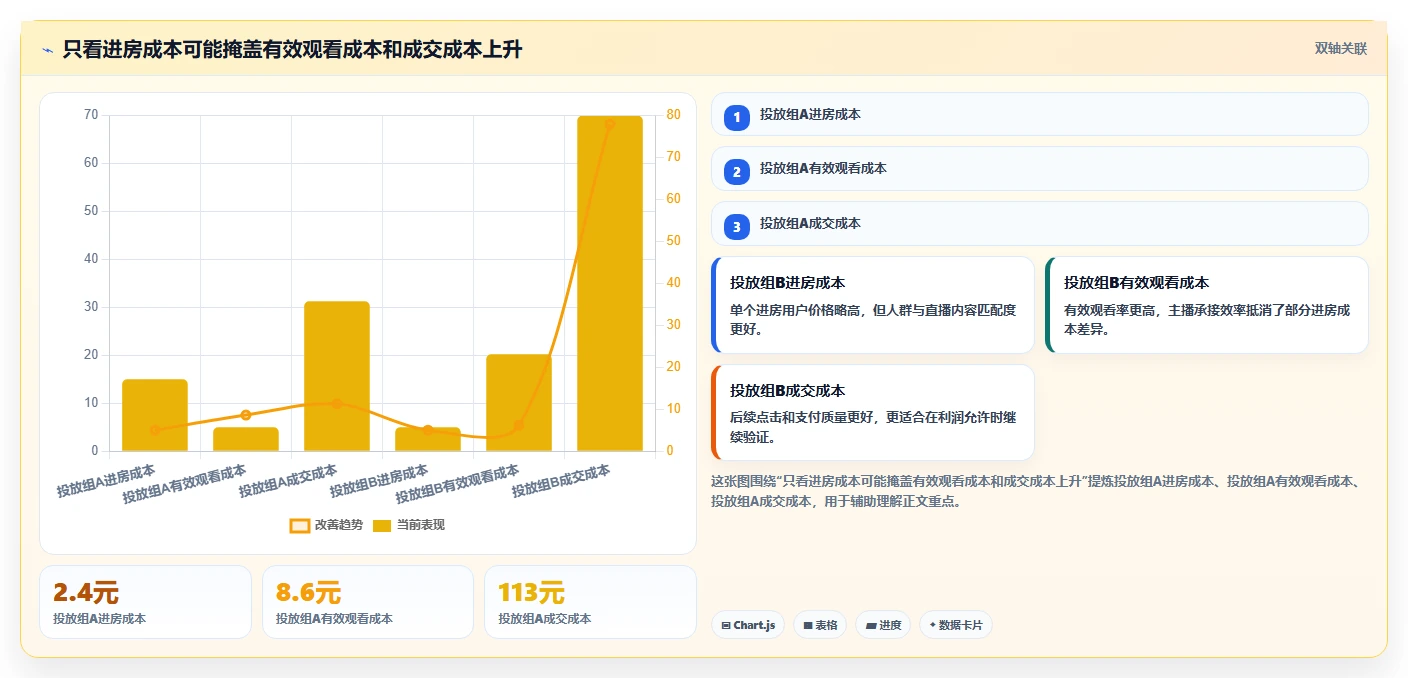Image resolution: width=1408 pixels, height=678 pixels.
Task: Click the numbered badge 2 icon
Action: [737, 172]
